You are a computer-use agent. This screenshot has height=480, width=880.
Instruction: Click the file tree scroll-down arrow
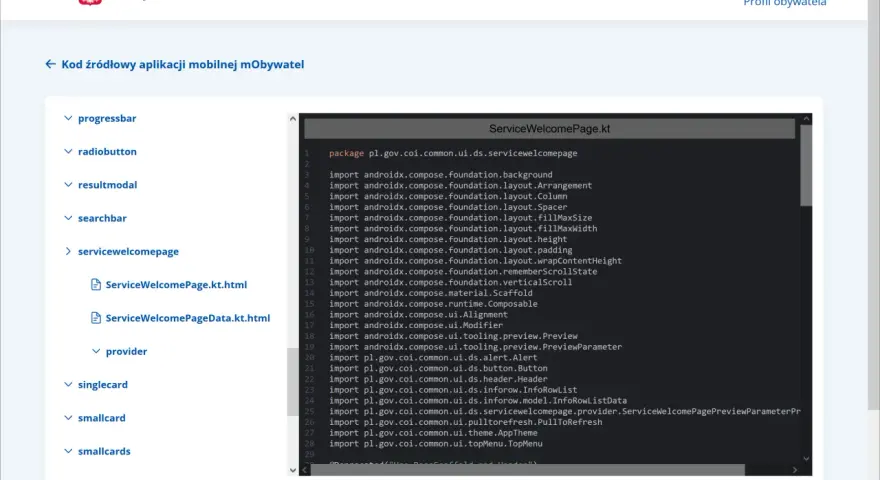[x=293, y=470]
